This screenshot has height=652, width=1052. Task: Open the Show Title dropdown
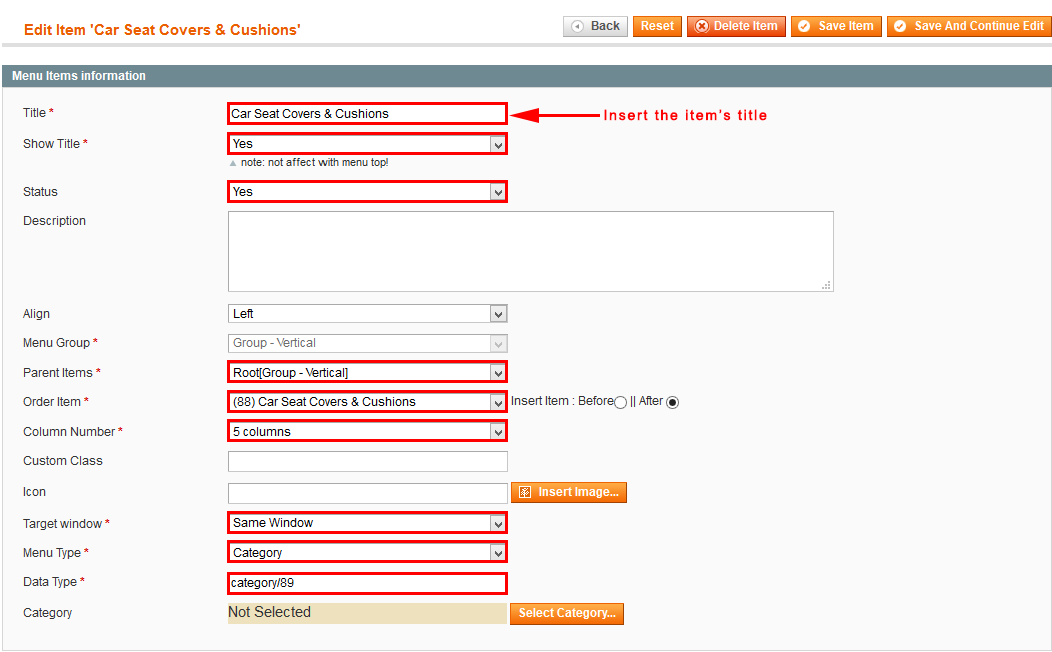click(368, 144)
